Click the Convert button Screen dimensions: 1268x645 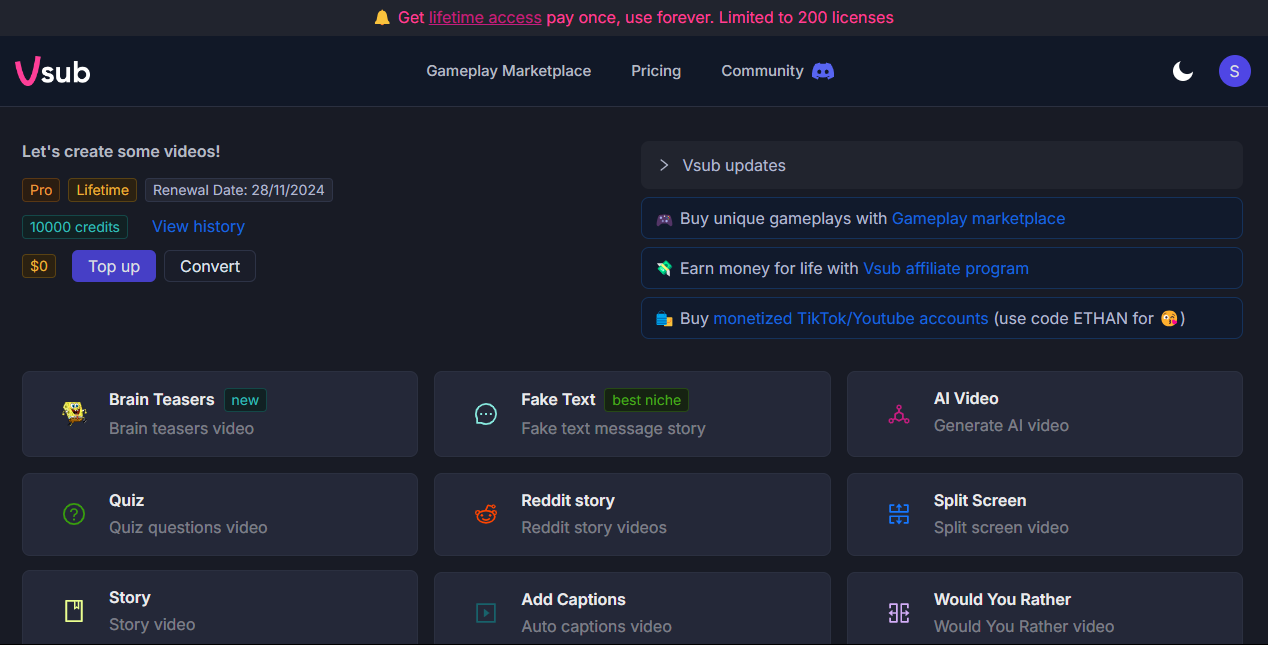point(210,266)
